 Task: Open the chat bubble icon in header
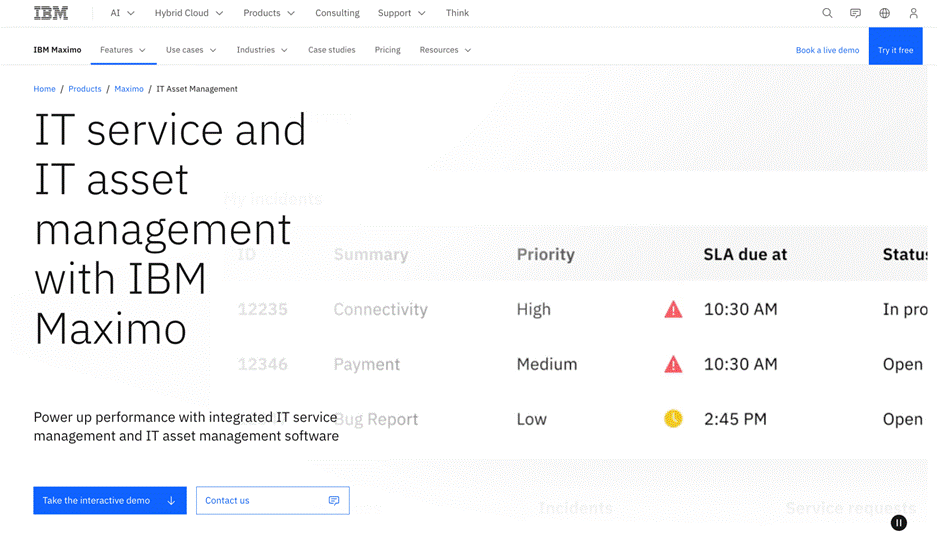click(x=855, y=13)
